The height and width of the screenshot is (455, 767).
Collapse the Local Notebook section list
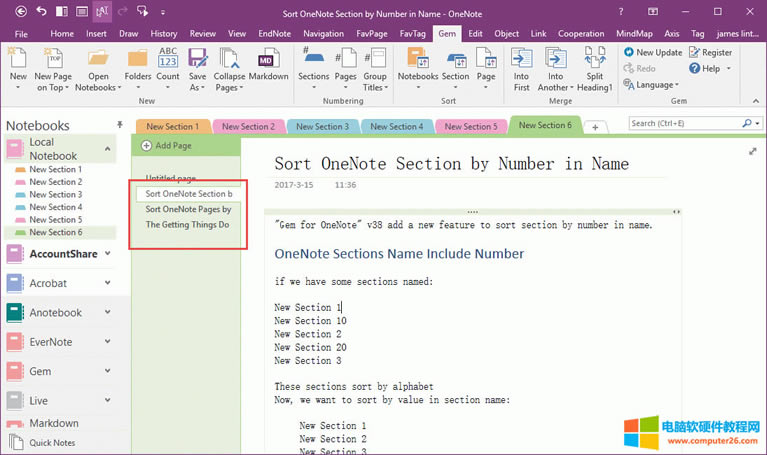tap(106, 149)
